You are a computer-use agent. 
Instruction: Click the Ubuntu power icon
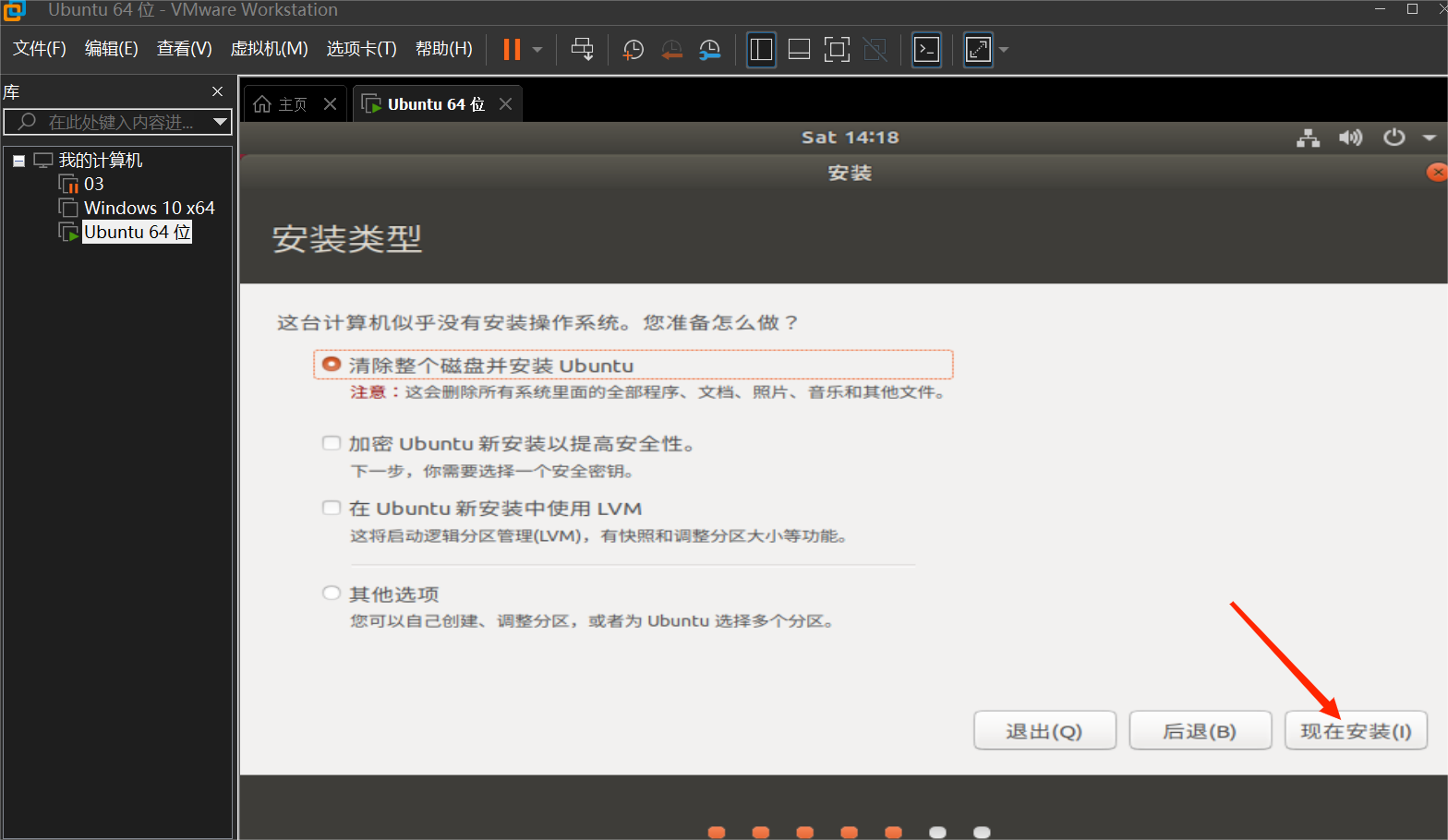point(1394,138)
